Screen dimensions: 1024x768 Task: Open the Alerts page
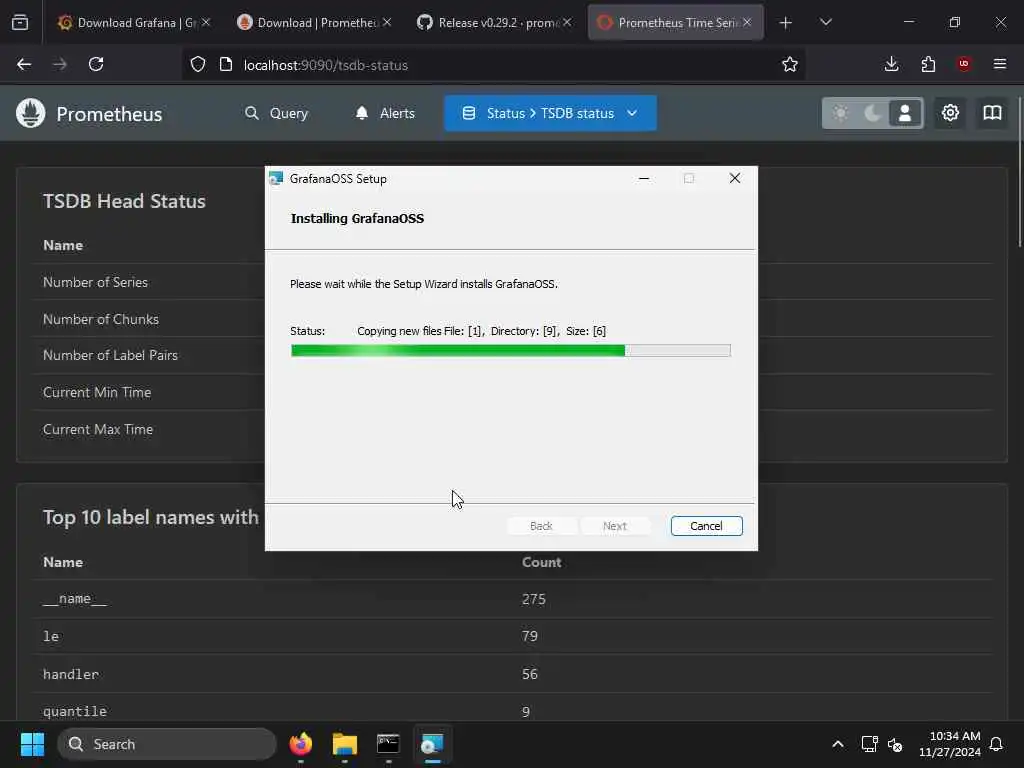[385, 113]
